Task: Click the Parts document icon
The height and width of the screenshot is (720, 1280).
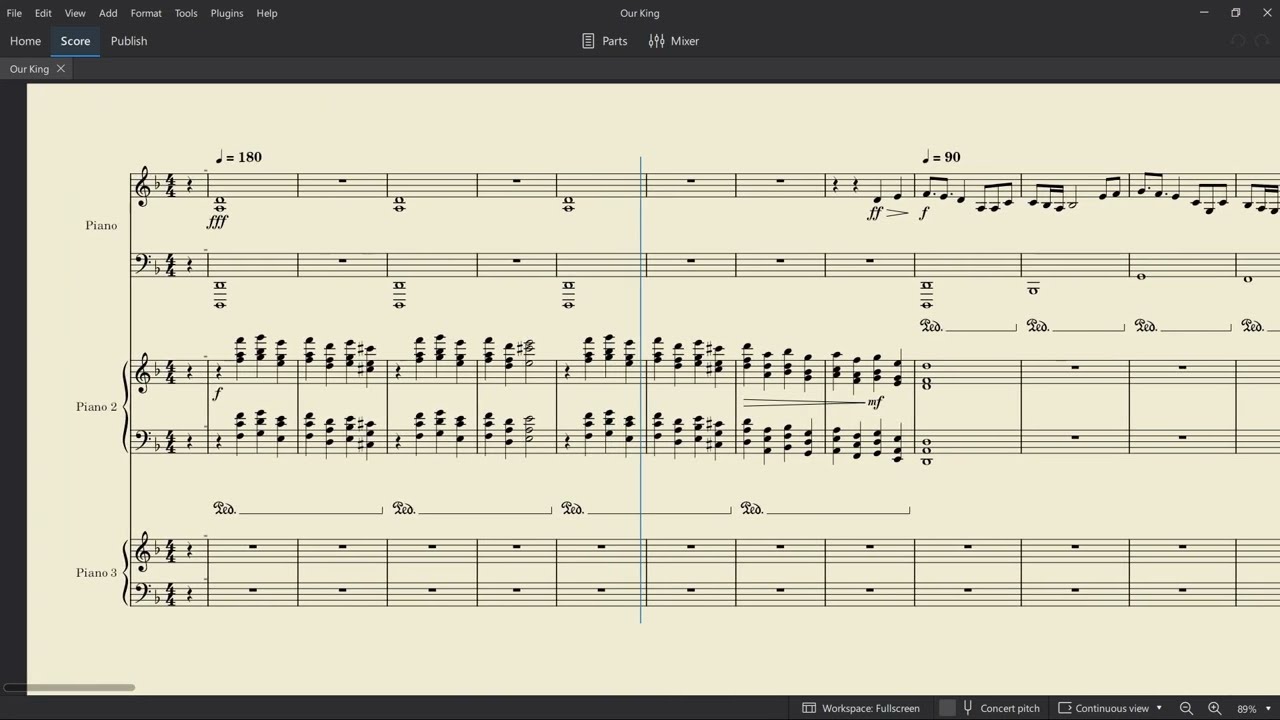Action: click(x=588, y=41)
